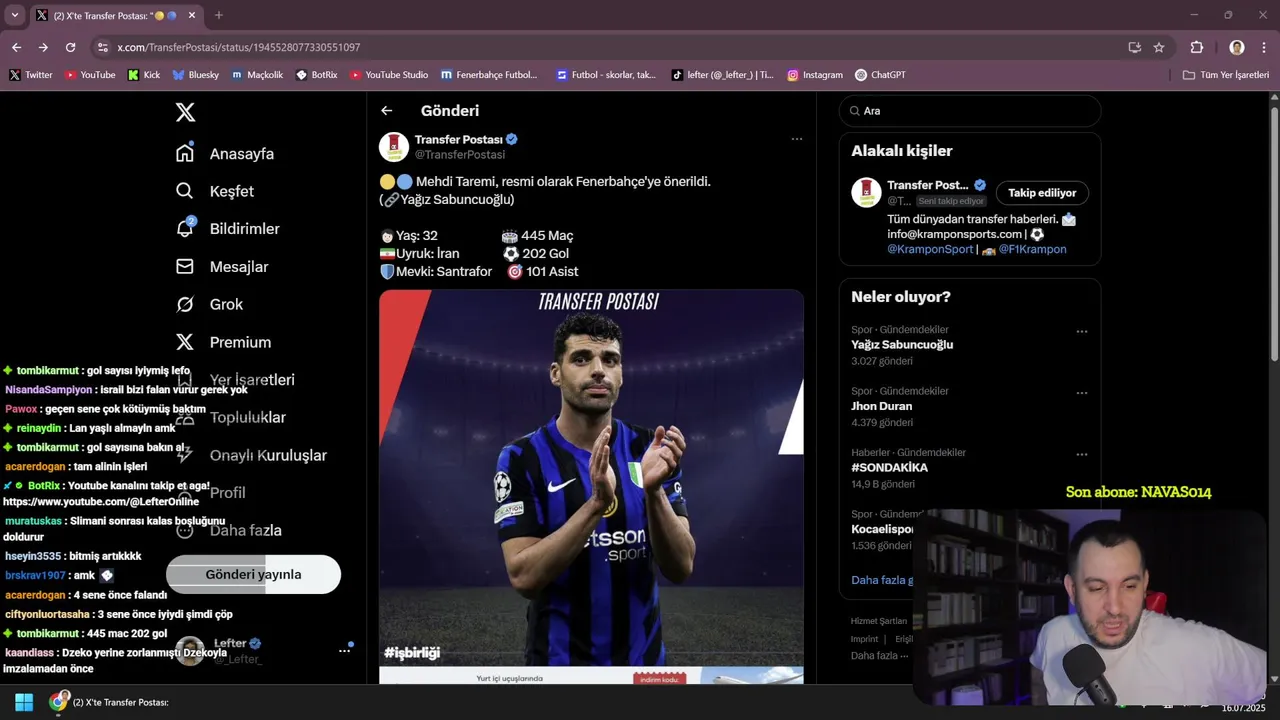
Task: Bookmark this page with star icon
Action: (x=1159, y=47)
